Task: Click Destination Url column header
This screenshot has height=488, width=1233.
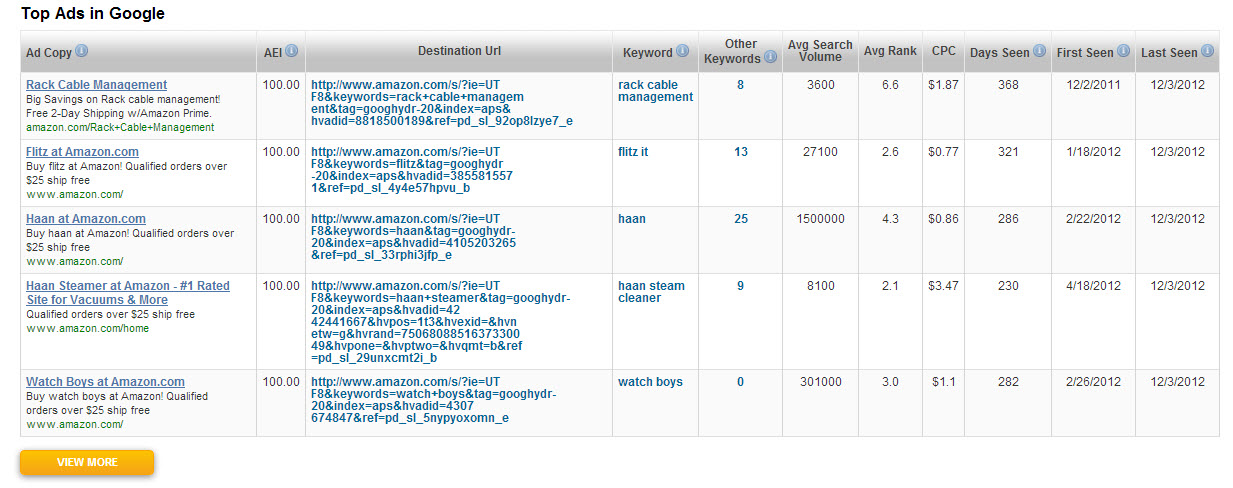Action: point(459,51)
